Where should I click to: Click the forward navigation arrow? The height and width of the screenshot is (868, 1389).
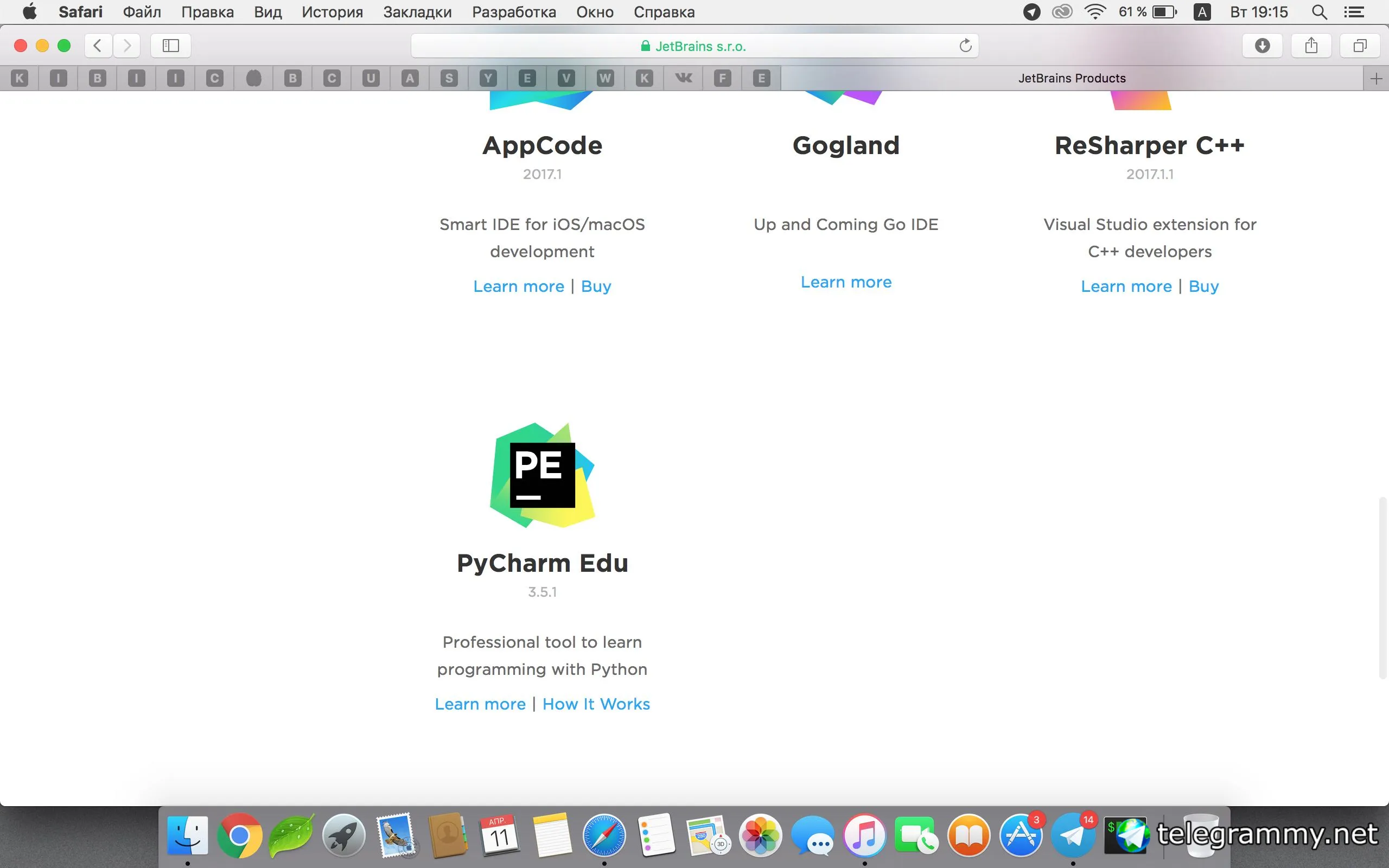click(x=127, y=46)
